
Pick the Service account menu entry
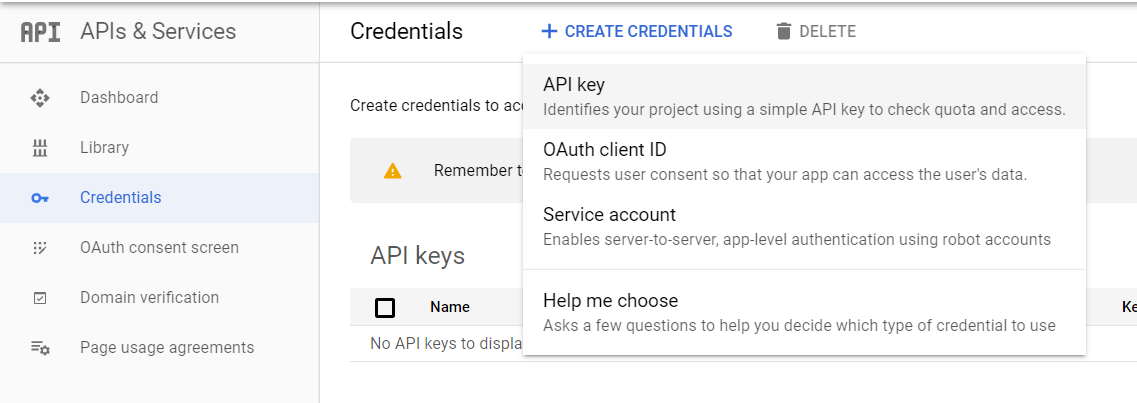coord(804,227)
